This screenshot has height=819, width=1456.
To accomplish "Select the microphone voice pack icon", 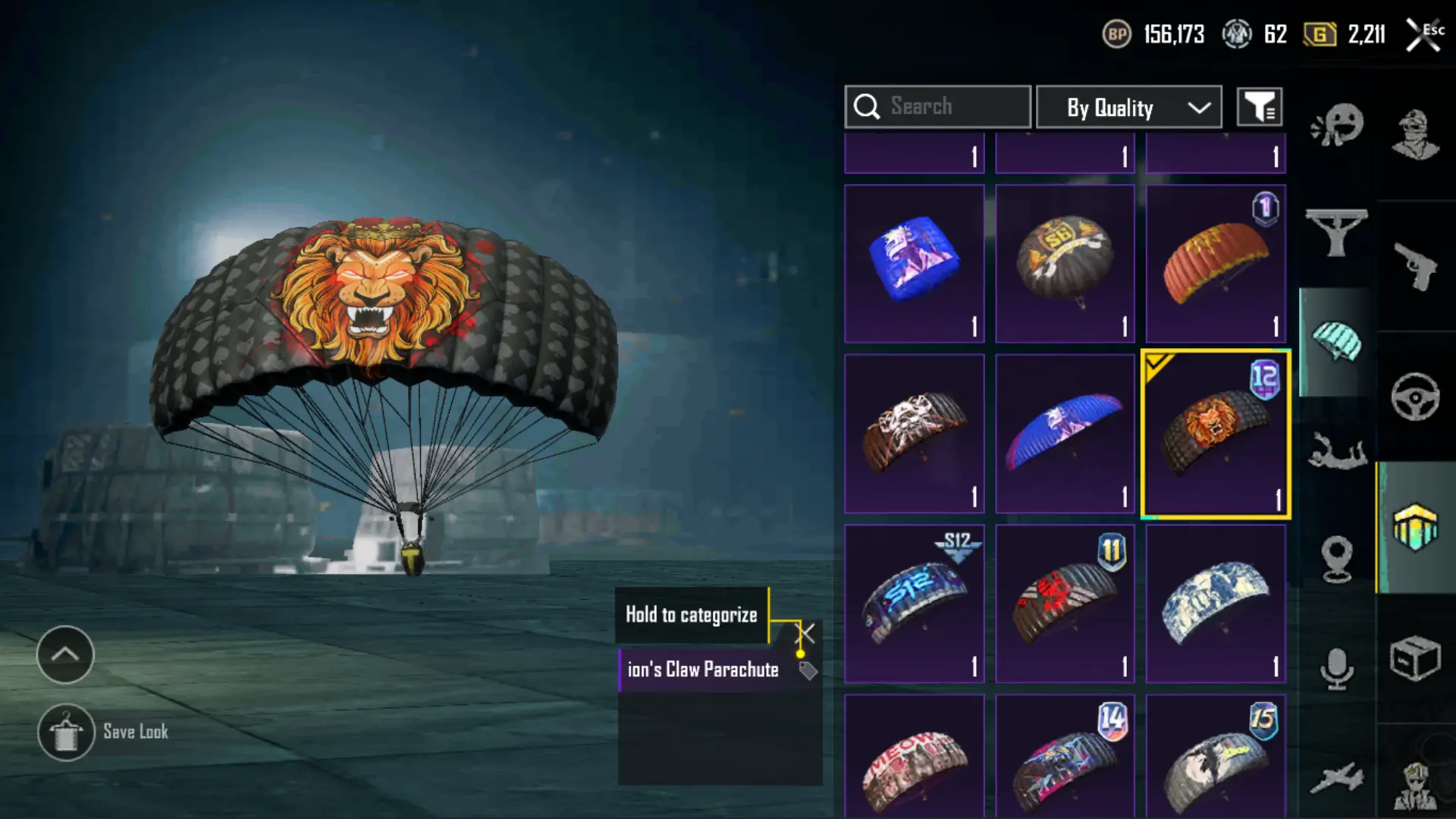I will point(1337,669).
